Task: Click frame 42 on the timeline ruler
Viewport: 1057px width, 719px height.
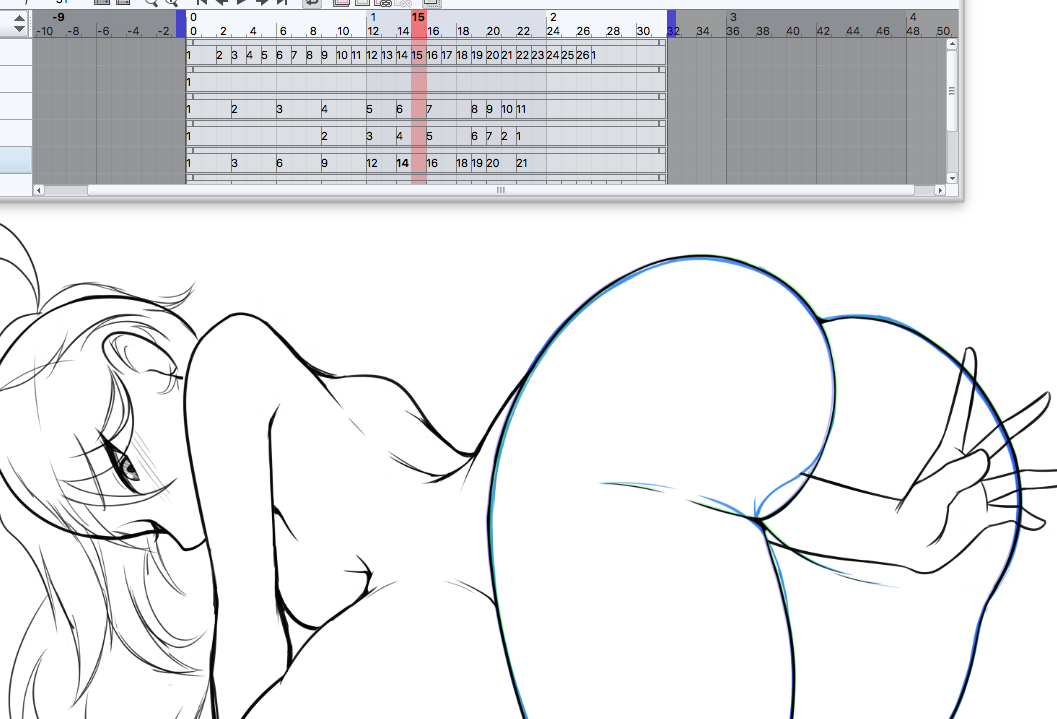Action: pos(823,31)
